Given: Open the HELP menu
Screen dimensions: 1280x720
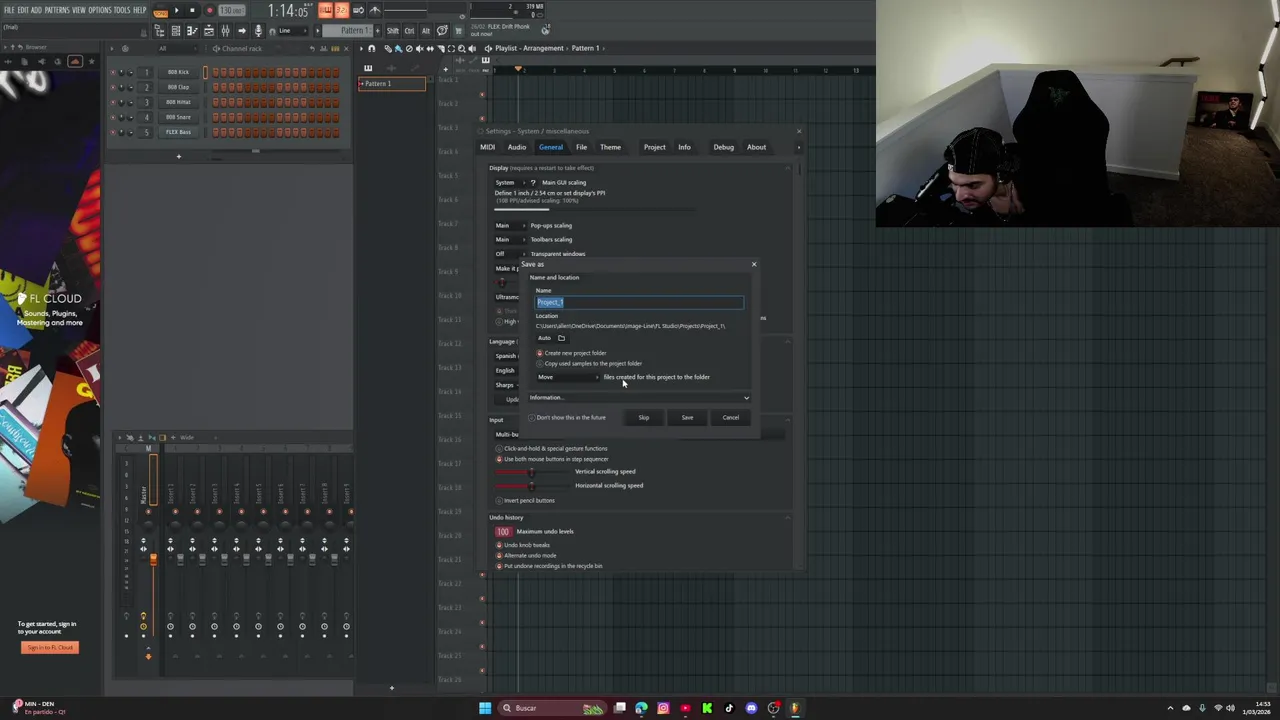Looking at the screenshot, I should click(x=139, y=10).
